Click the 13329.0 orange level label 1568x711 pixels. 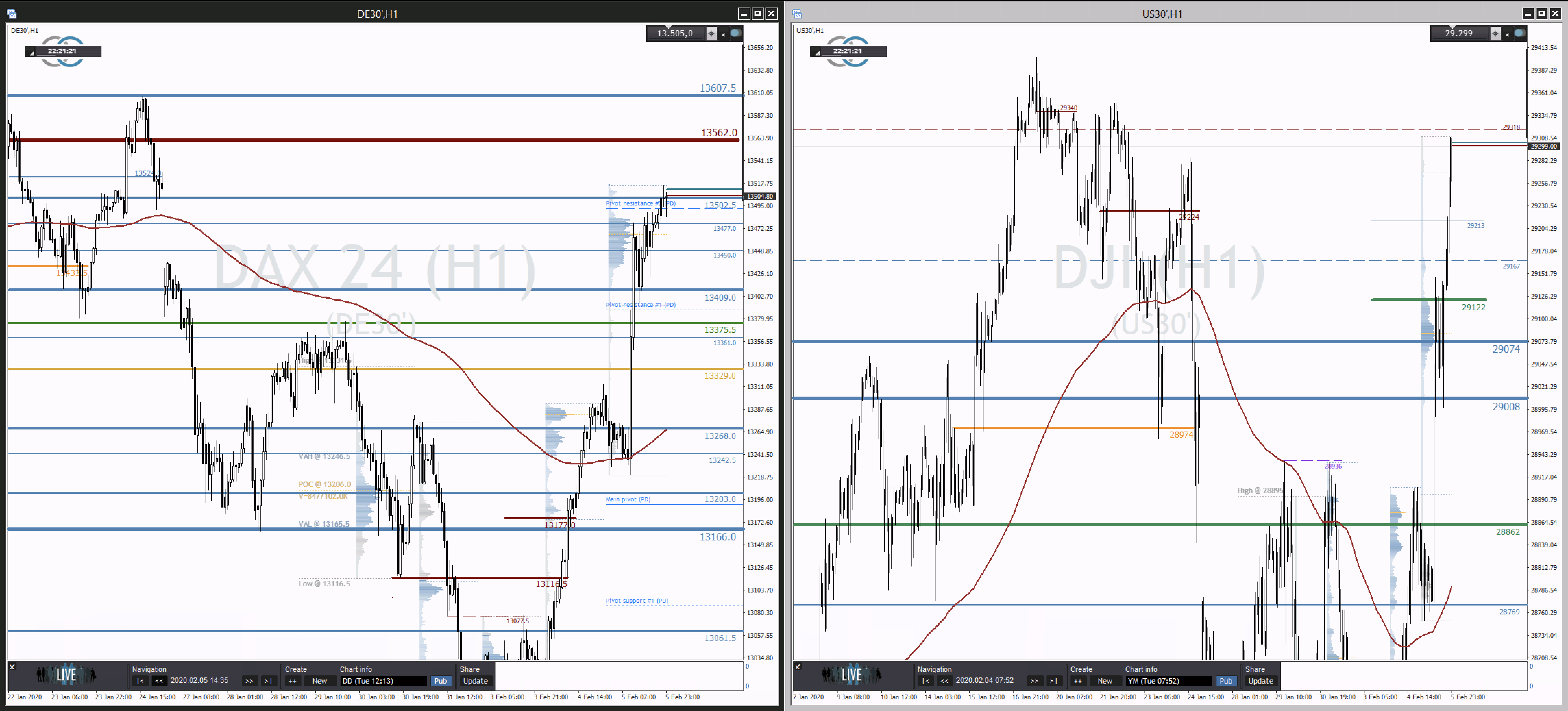point(720,375)
